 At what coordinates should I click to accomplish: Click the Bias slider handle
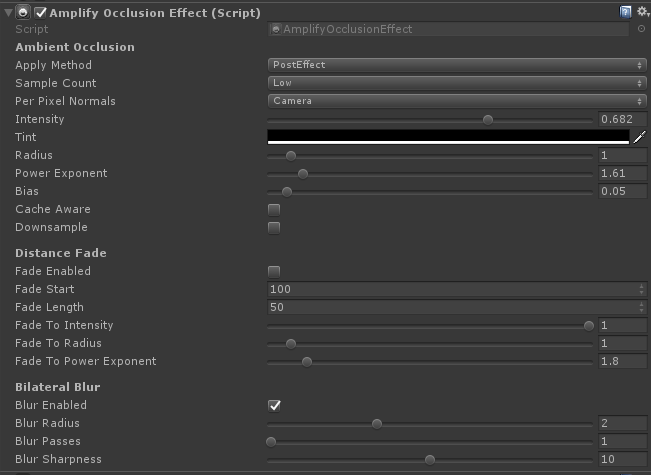click(x=286, y=192)
